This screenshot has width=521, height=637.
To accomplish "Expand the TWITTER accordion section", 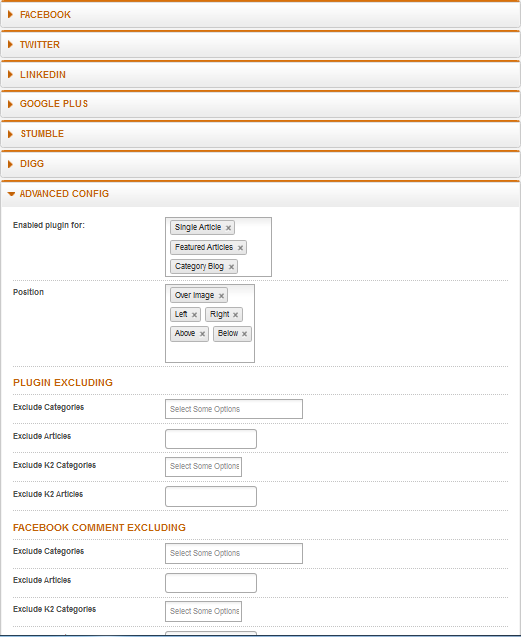I will 260,45.
